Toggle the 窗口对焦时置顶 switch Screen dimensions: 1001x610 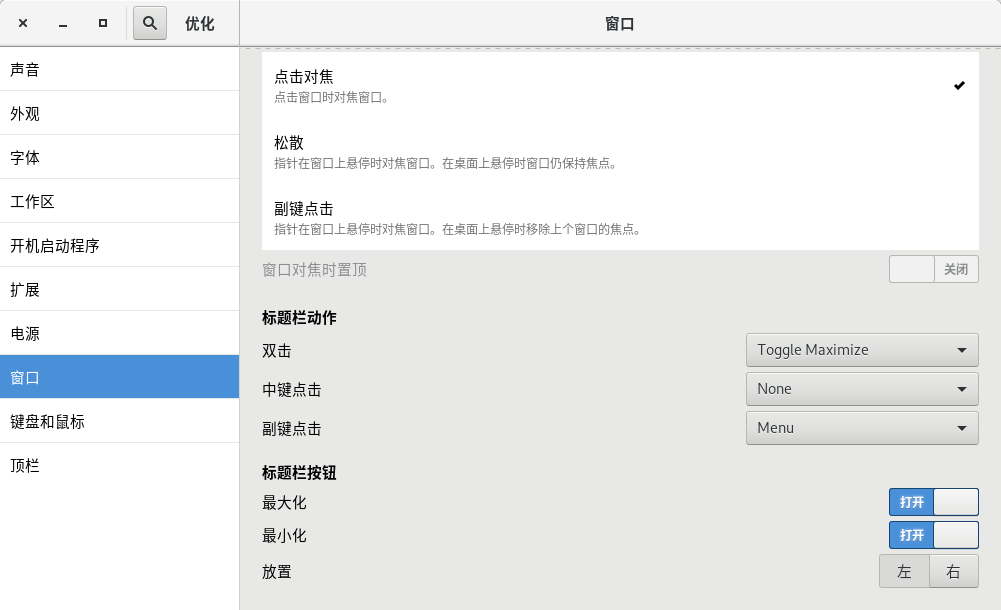933,269
